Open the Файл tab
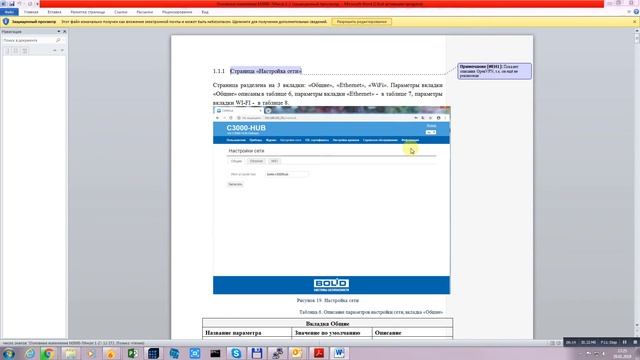 click(x=9, y=12)
